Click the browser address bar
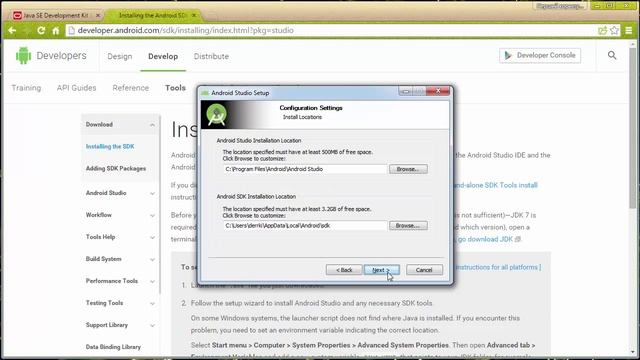 331,30
